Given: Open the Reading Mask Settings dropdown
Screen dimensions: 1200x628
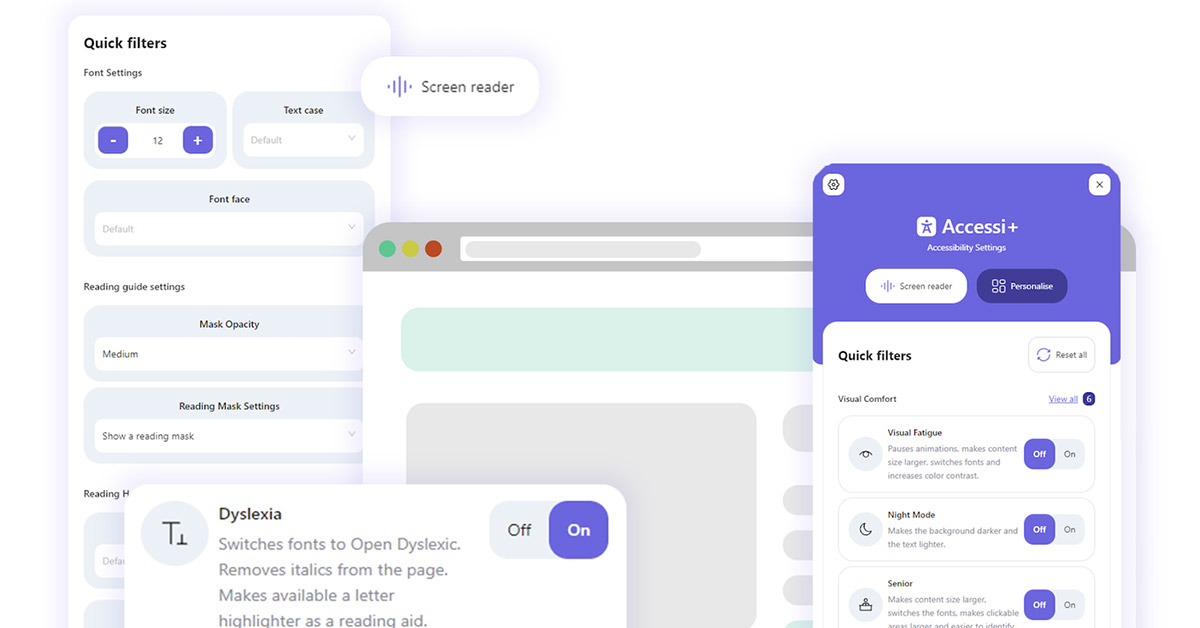Looking at the screenshot, I should pyautogui.click(x=229, y=436).
